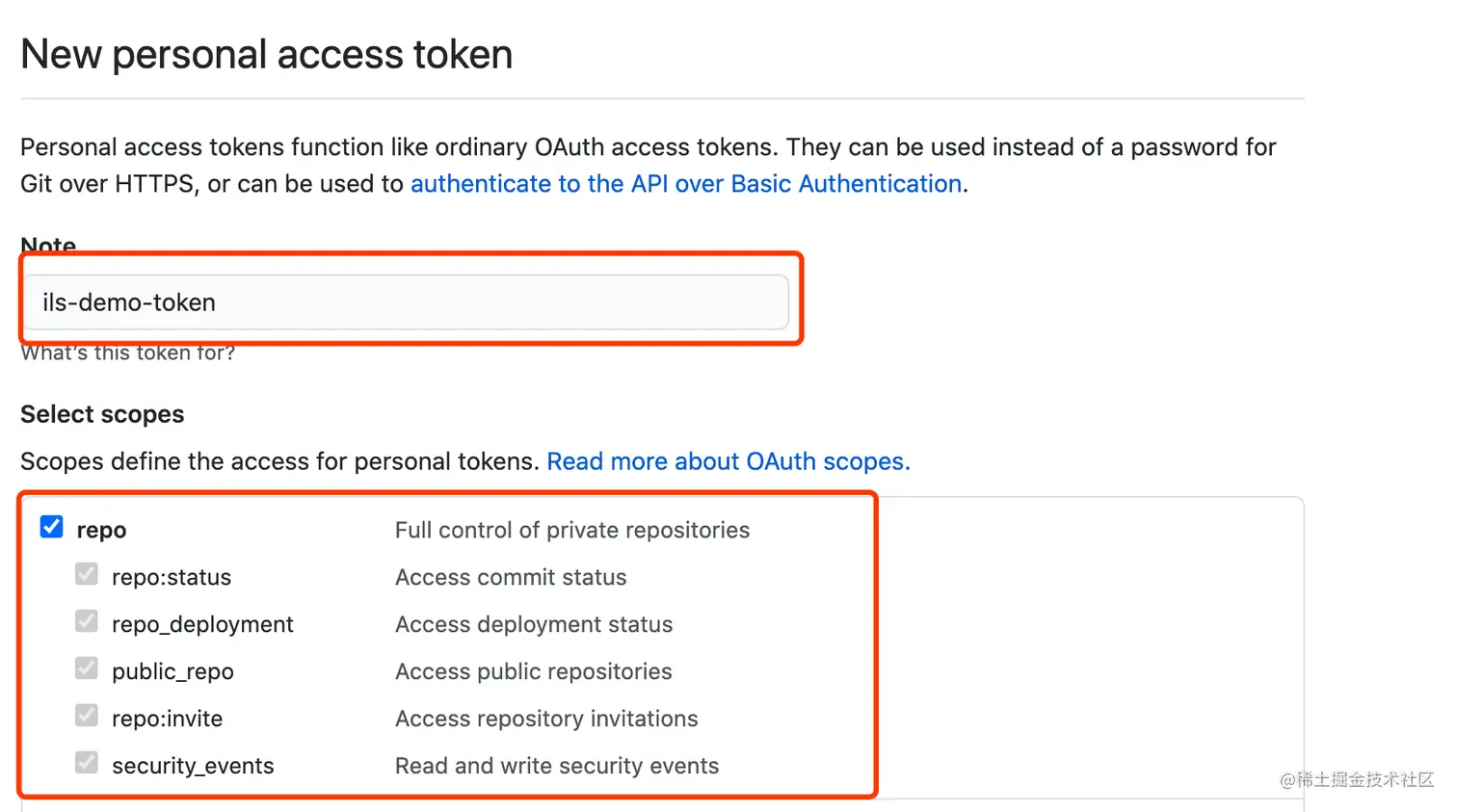
Task: Toggle the repo:invite checkbox
Action: coord(87,716)
